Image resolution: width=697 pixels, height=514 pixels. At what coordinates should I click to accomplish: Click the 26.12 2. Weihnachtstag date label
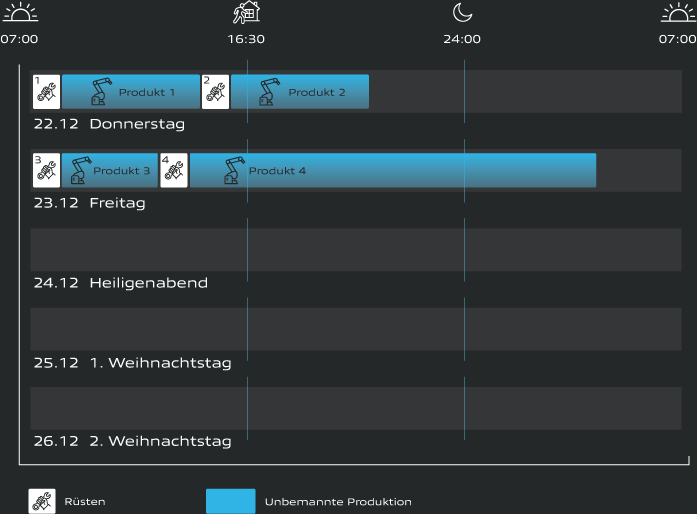132,441
